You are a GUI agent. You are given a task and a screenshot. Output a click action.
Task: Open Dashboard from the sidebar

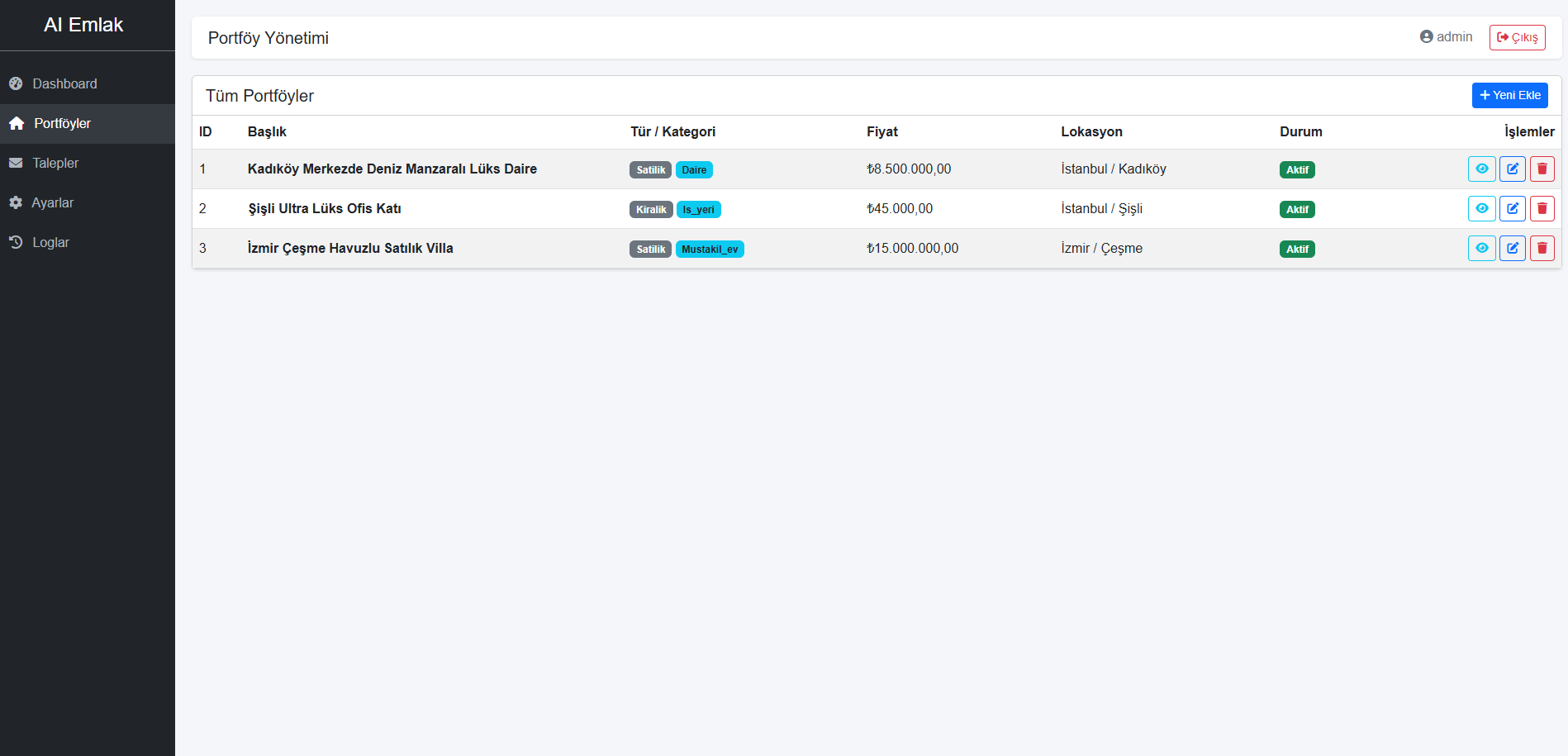[x=88, y=84]
